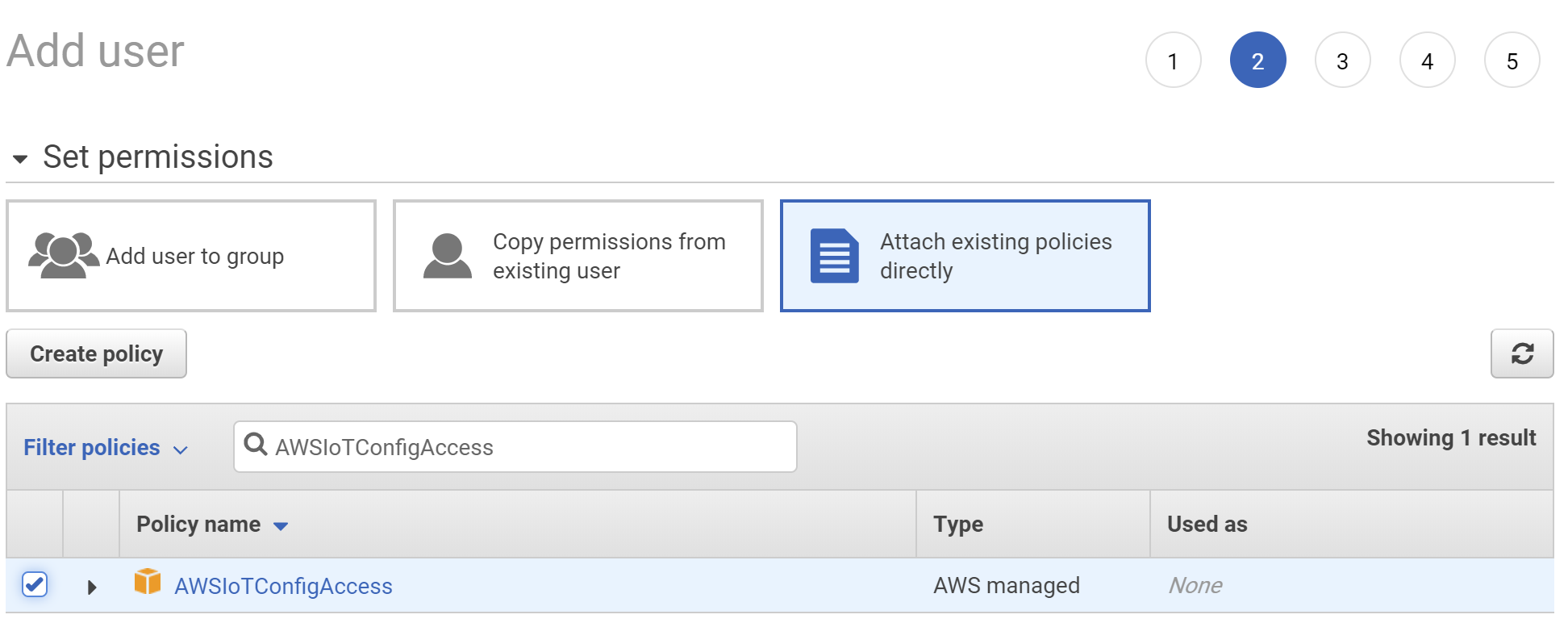The height and width of the screenshot is (623, 1568).
Task: Jump to step 3 of wizard
Action: point(1342,61)
